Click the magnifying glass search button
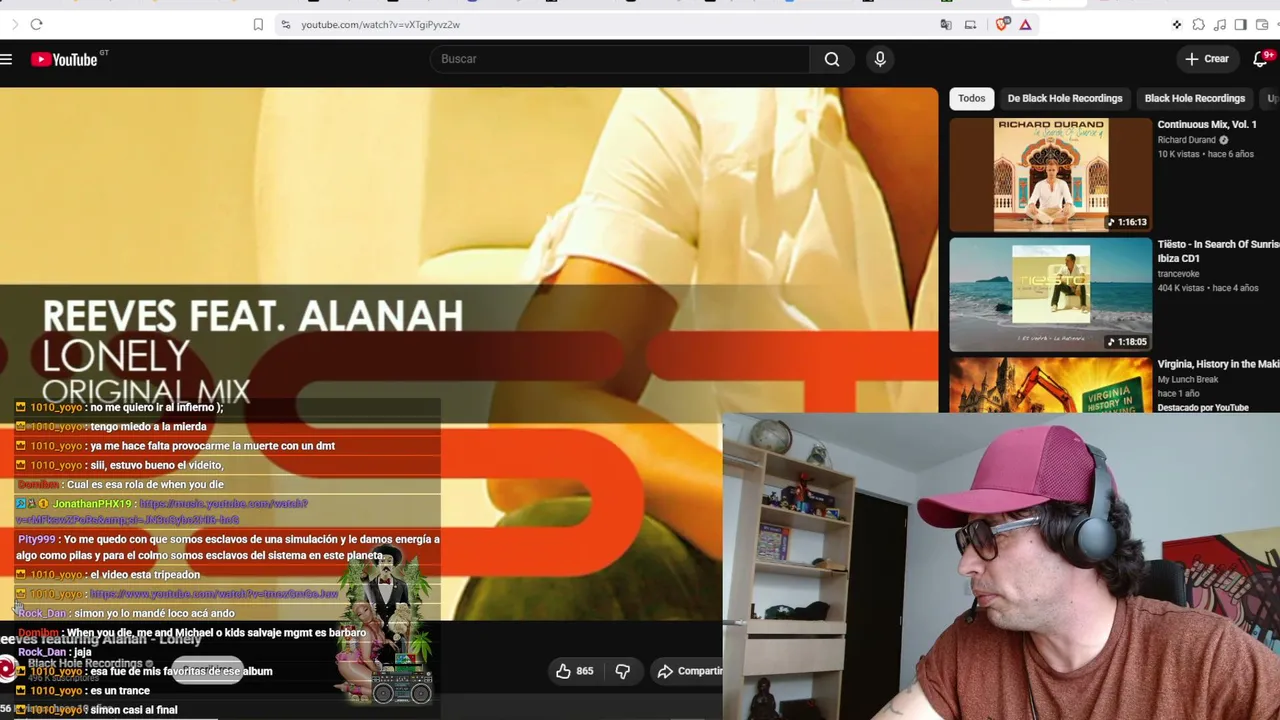Image resolution: width=1280 pixels, height=720 pixels. point(832,59)
